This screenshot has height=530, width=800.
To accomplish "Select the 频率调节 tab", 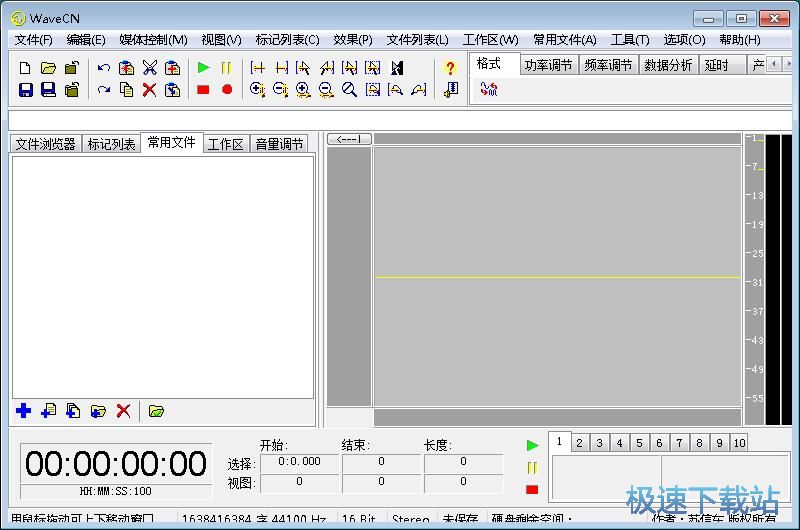I will 607,65.
